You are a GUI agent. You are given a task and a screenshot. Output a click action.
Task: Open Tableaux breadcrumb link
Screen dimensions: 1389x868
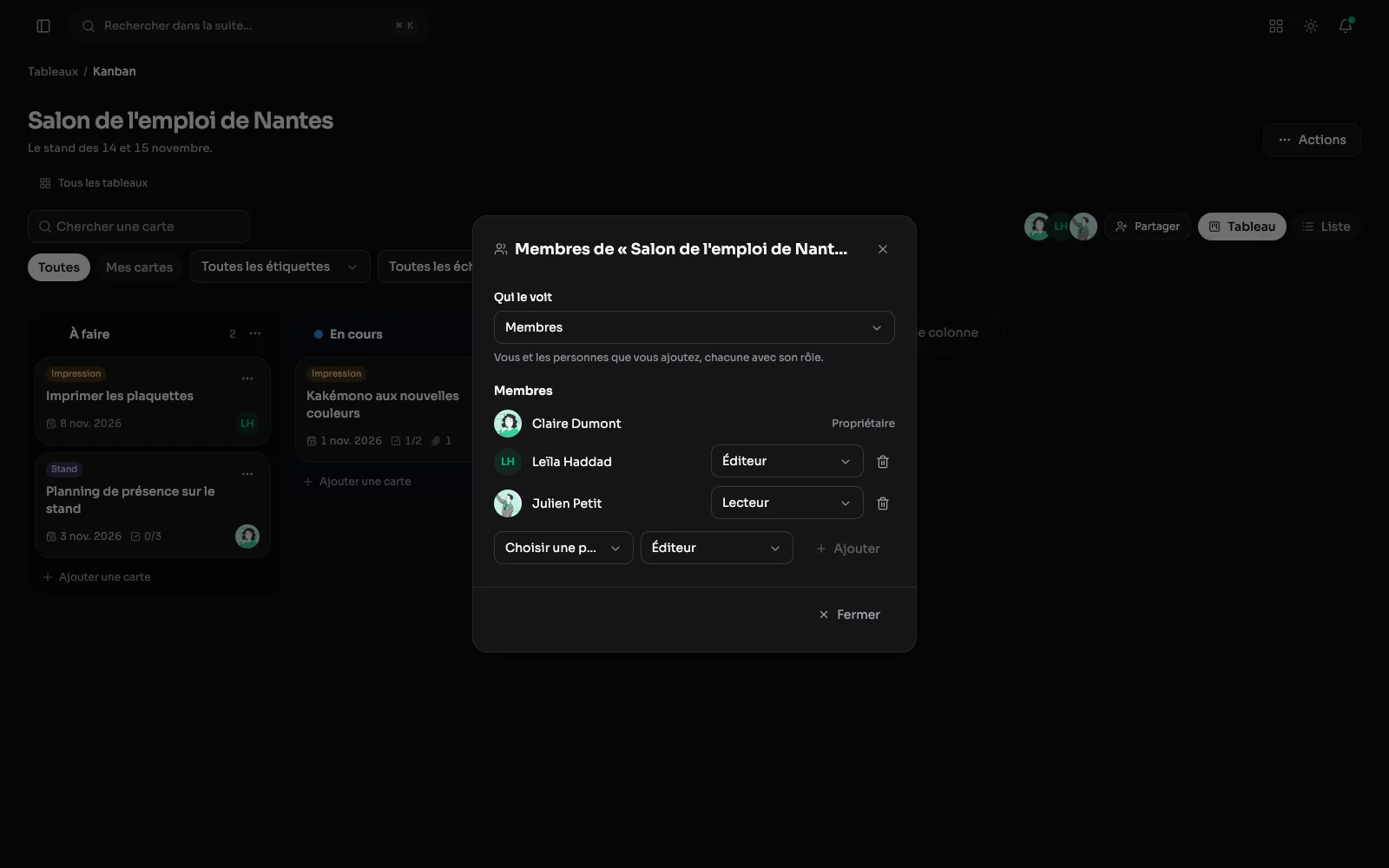[53, 71]
